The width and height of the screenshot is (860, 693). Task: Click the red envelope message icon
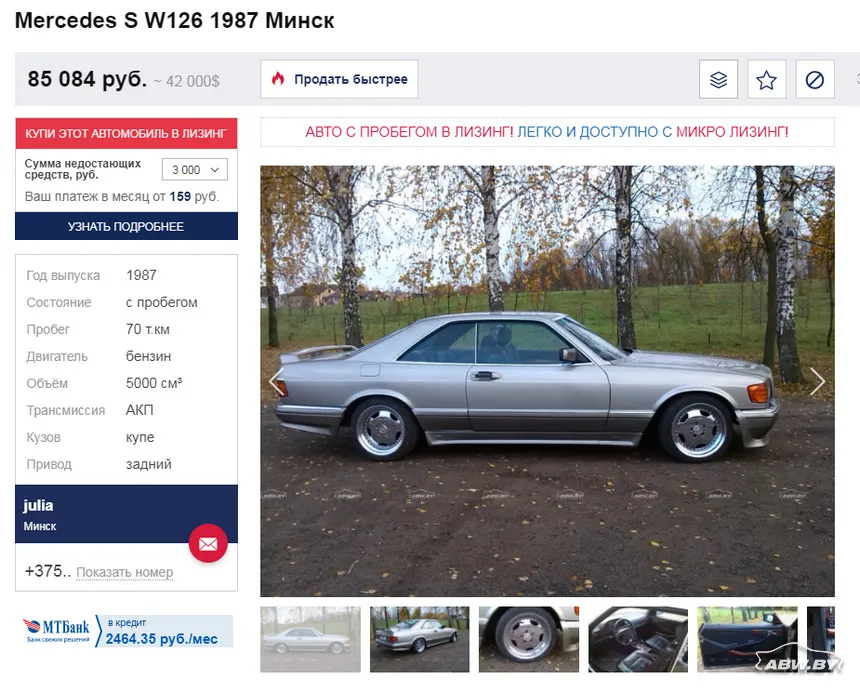coord(208,543)
